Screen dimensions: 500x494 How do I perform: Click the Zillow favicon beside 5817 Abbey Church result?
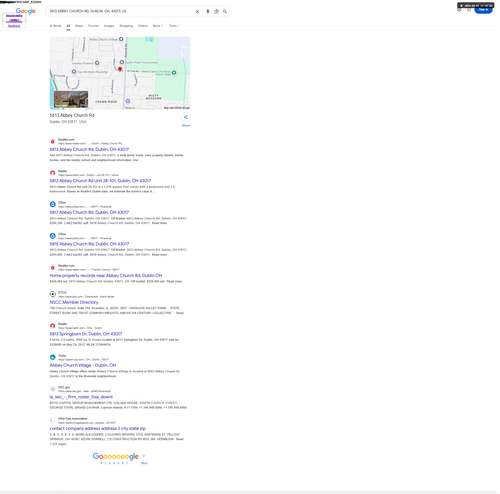coord(52,204)
